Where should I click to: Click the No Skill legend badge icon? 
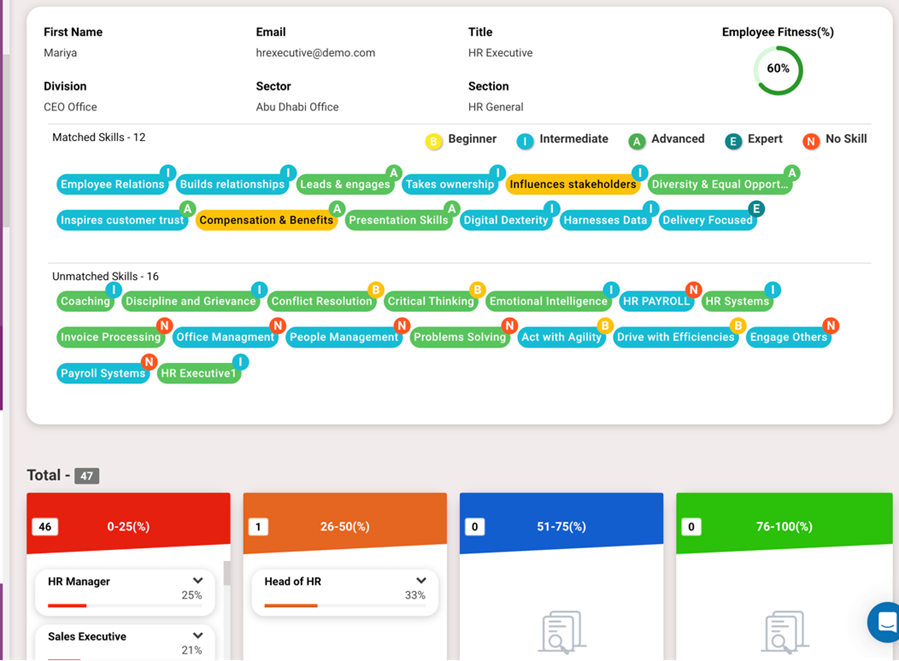tap(811, 142)
